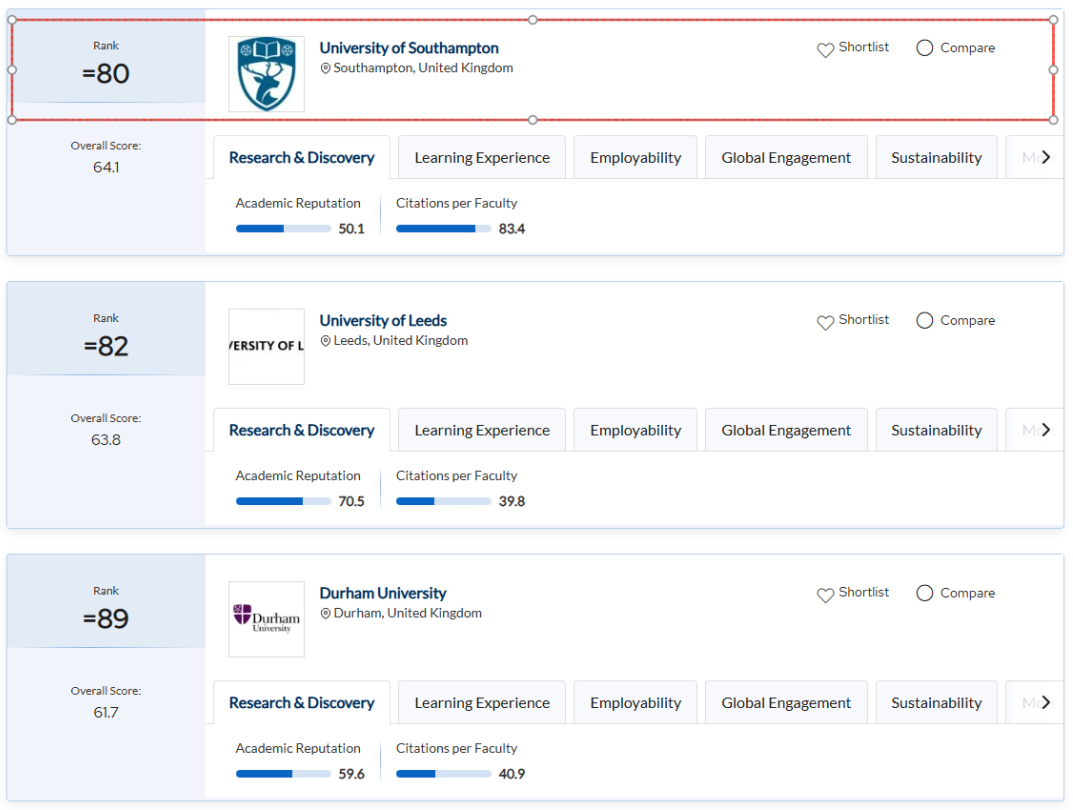
Task: Click Durham's Citations per Faculty progress bar
Action: (x=443, y=774)
